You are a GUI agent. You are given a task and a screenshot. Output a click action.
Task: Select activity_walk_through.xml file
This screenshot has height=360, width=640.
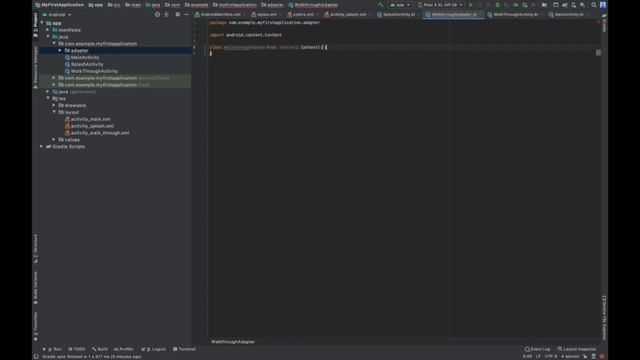tap(100, 133)
